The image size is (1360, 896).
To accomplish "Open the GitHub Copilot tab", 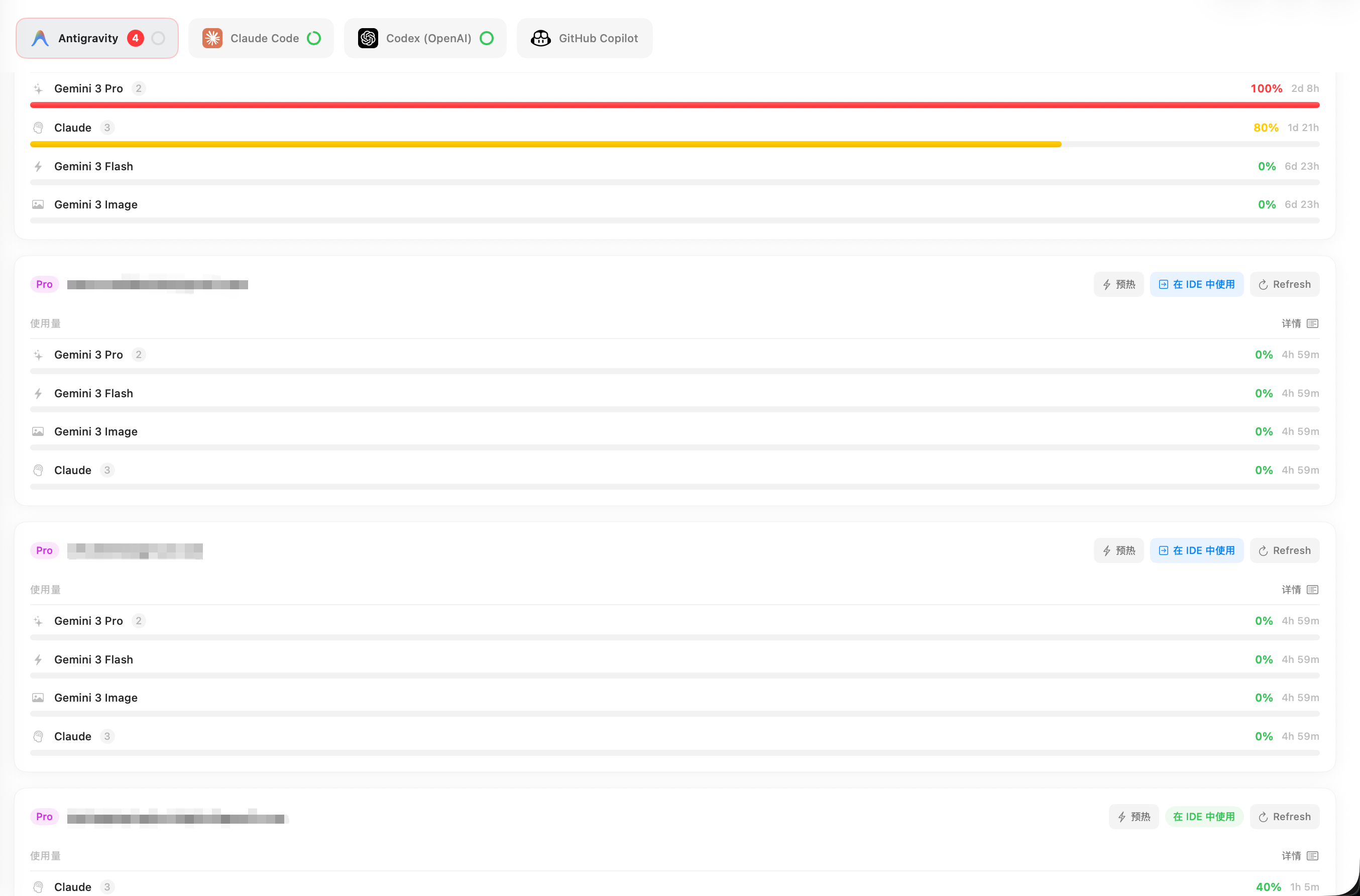I will pos(598,38).
